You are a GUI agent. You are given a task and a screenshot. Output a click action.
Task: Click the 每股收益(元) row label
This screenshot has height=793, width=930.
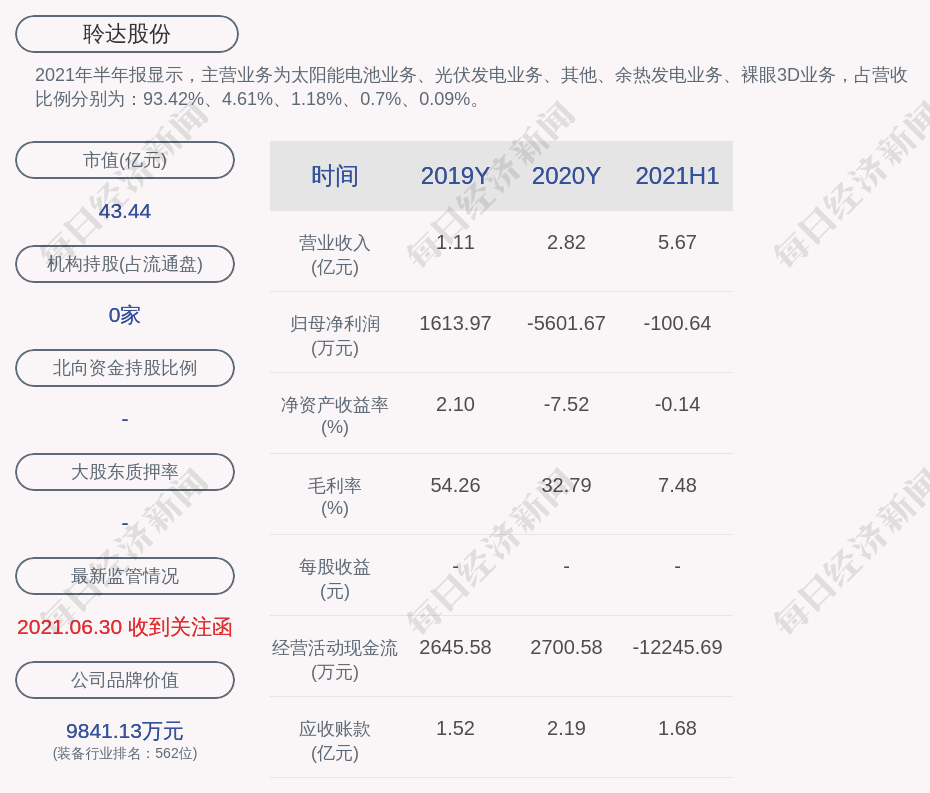pos(335,579)
